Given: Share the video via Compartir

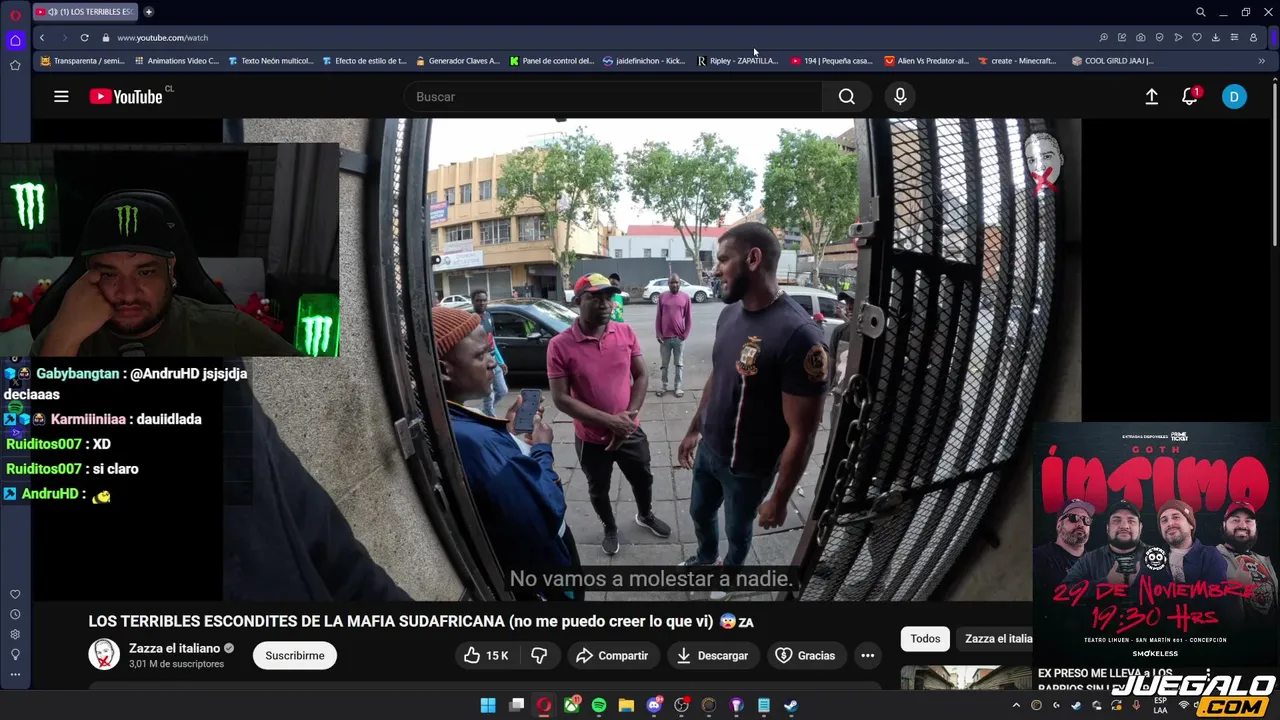Looking at the screenshot, I should [612, 655].
